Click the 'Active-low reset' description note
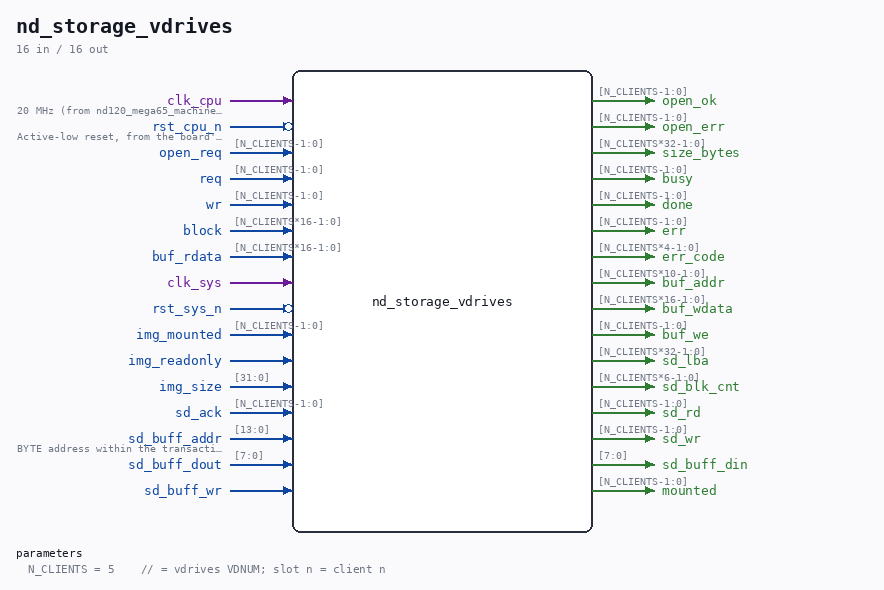The height and width of the screenshot is (590, 884). [119, 136]
